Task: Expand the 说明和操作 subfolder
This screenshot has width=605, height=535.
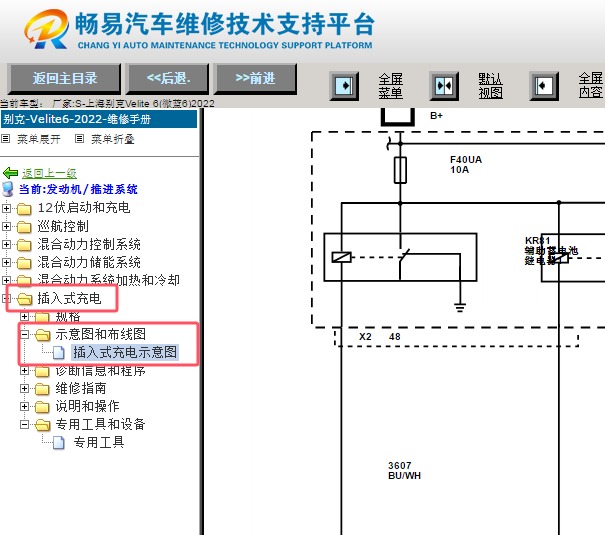Action: coord(24,406)
